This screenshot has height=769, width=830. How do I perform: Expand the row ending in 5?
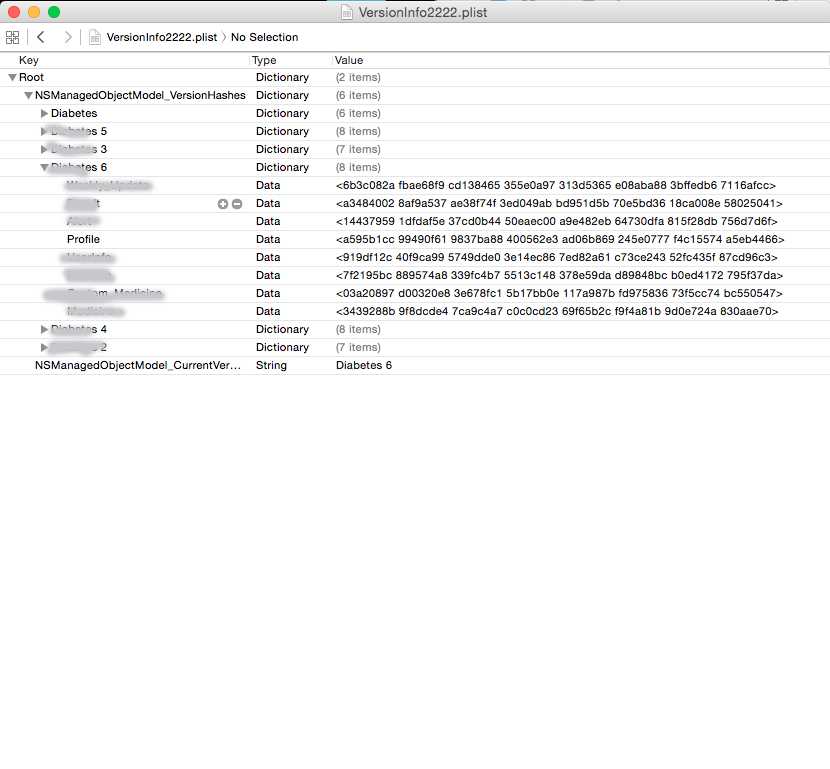coord(44,131)
